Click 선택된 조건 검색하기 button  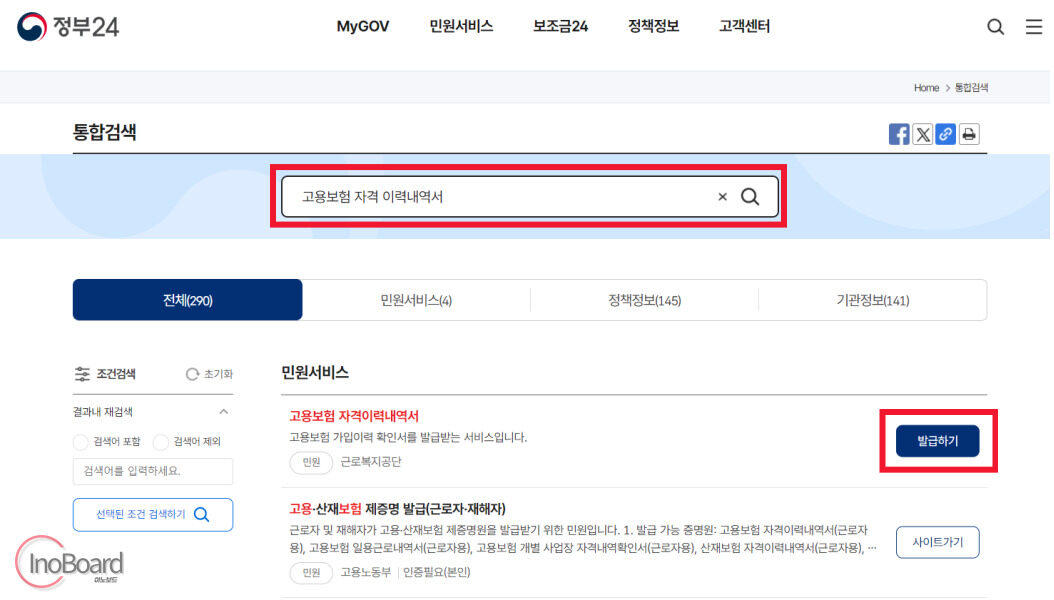[153, 515]
